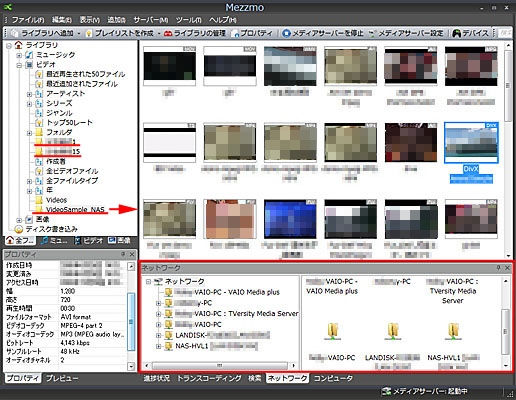Expand the 画像 tree node

coord(19,220)
